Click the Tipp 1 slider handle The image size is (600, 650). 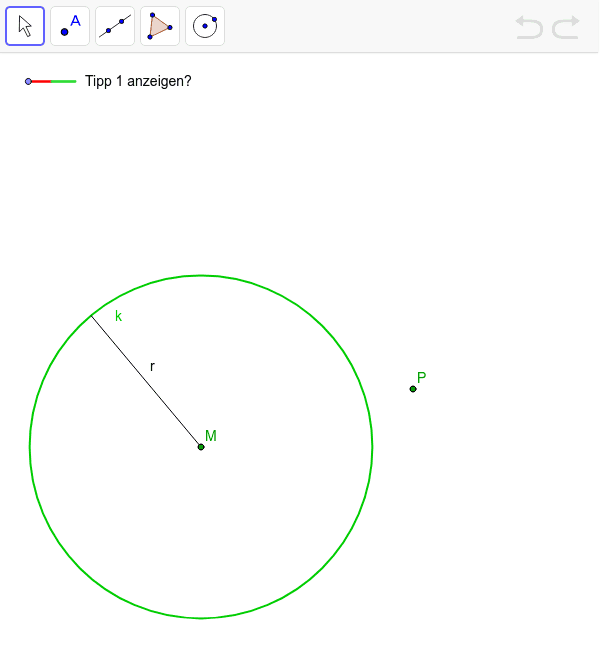[28, 82]
